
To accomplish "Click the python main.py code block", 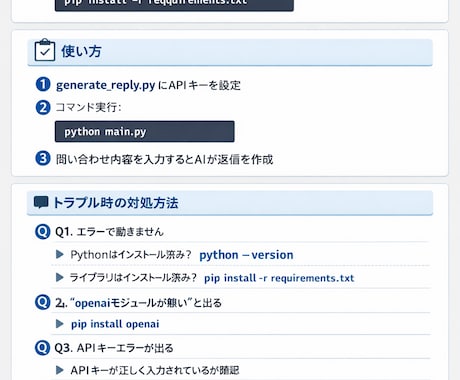I will [145, 131].
